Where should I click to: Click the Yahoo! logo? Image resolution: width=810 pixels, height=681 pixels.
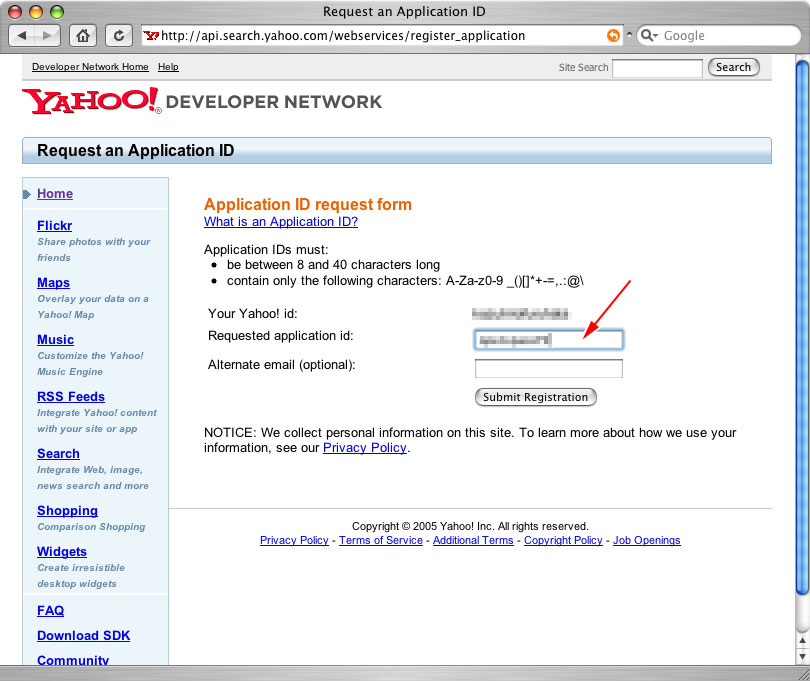[x=91, y=101]
